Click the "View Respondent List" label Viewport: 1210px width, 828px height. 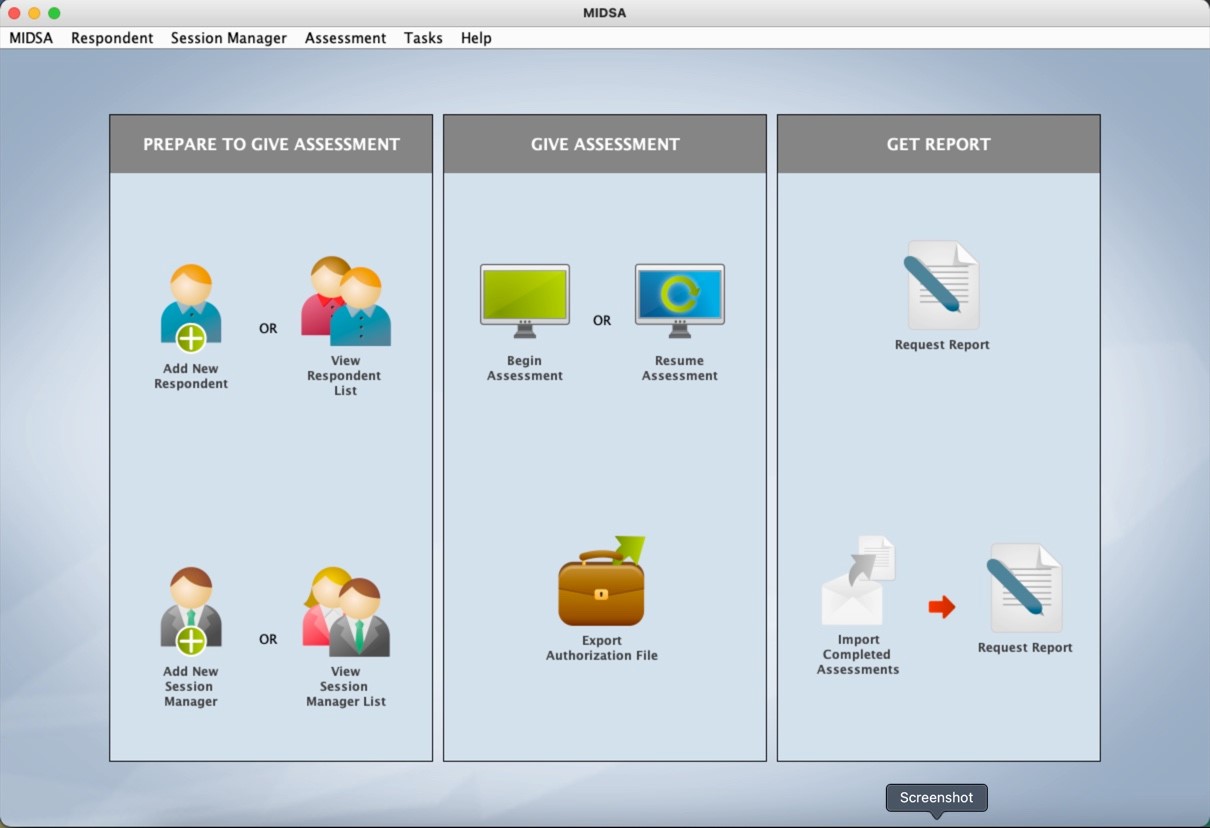click(x=345, y=376)
